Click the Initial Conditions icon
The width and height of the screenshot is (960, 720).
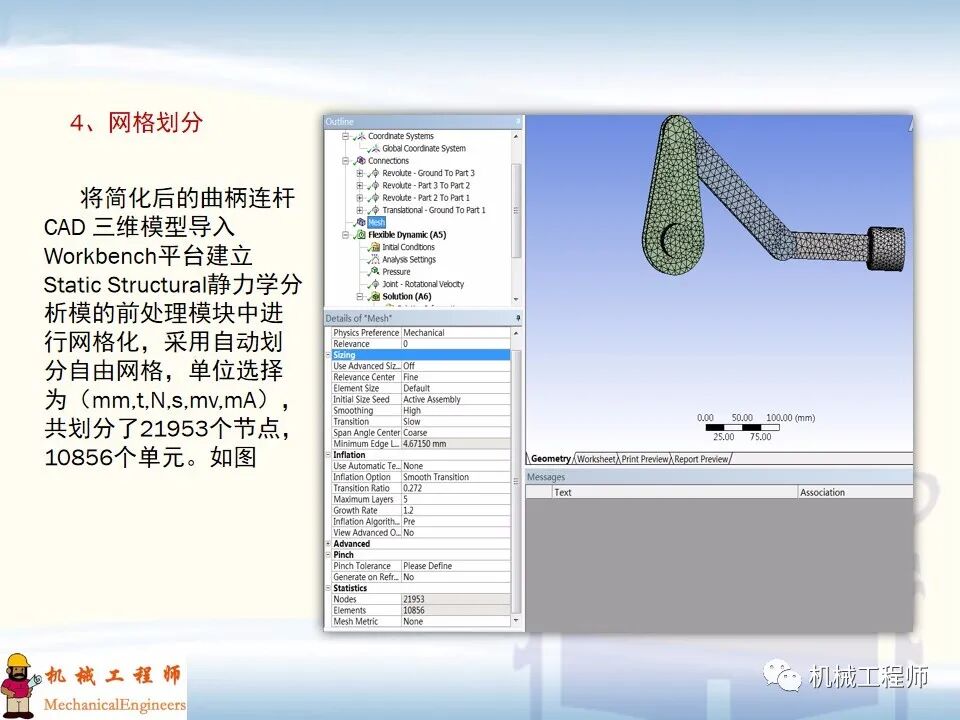pos(374,247)
